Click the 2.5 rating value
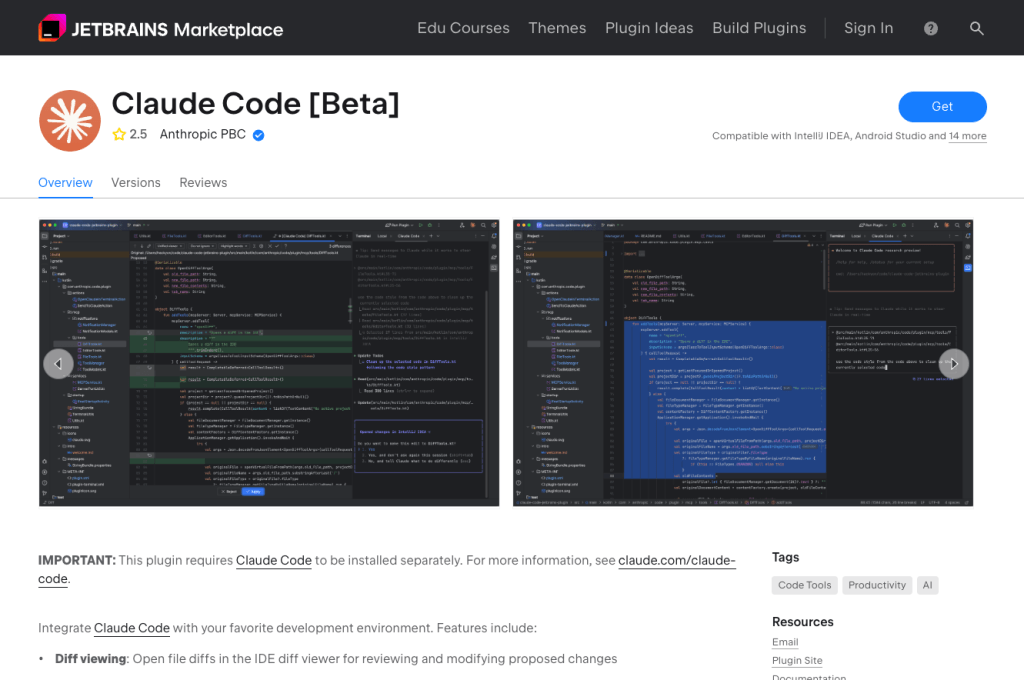1024x680 pixels. pyautogui.click(x=138, y=134)
